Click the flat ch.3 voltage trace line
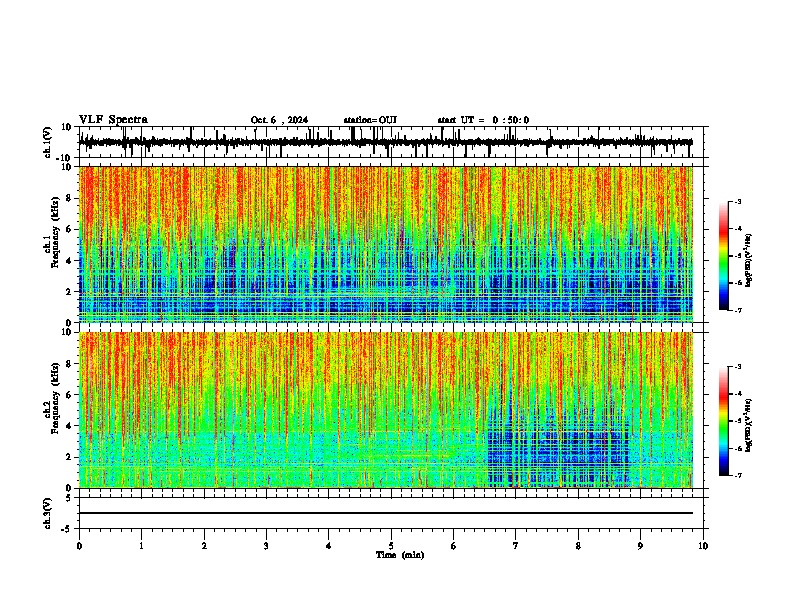792x612 pixels. tap(386, 513)
